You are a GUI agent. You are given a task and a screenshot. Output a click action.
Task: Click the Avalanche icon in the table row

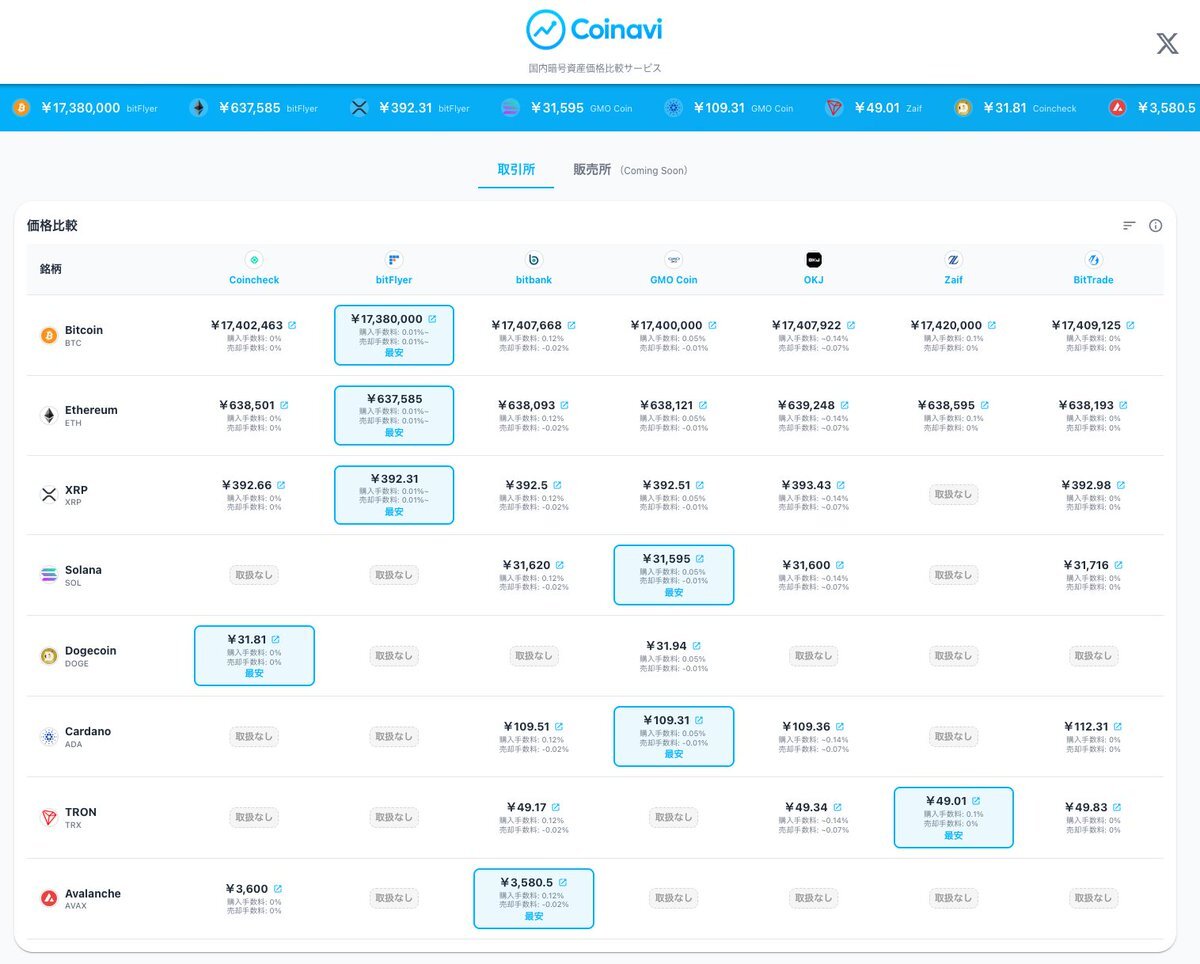[48, 899]
